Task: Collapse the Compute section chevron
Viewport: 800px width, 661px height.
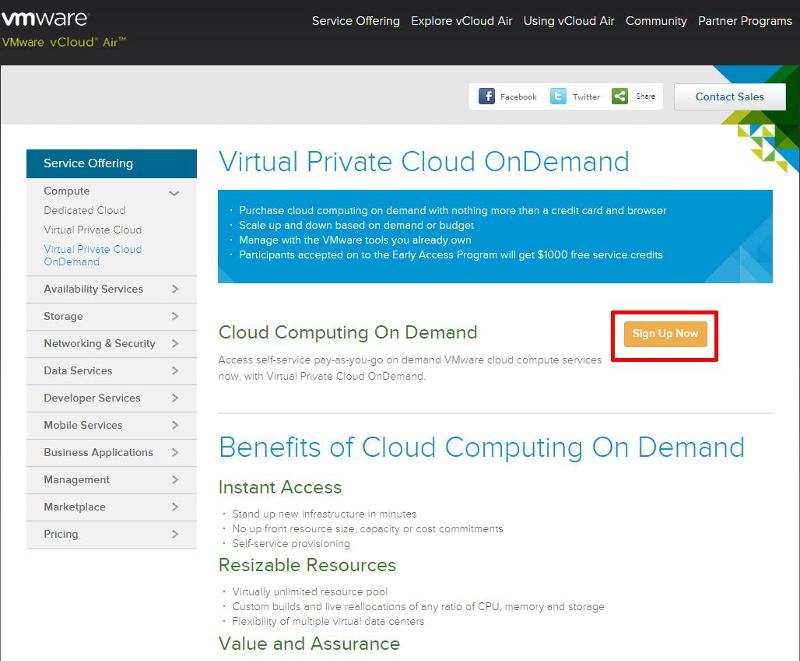Action: click(174, 193)
